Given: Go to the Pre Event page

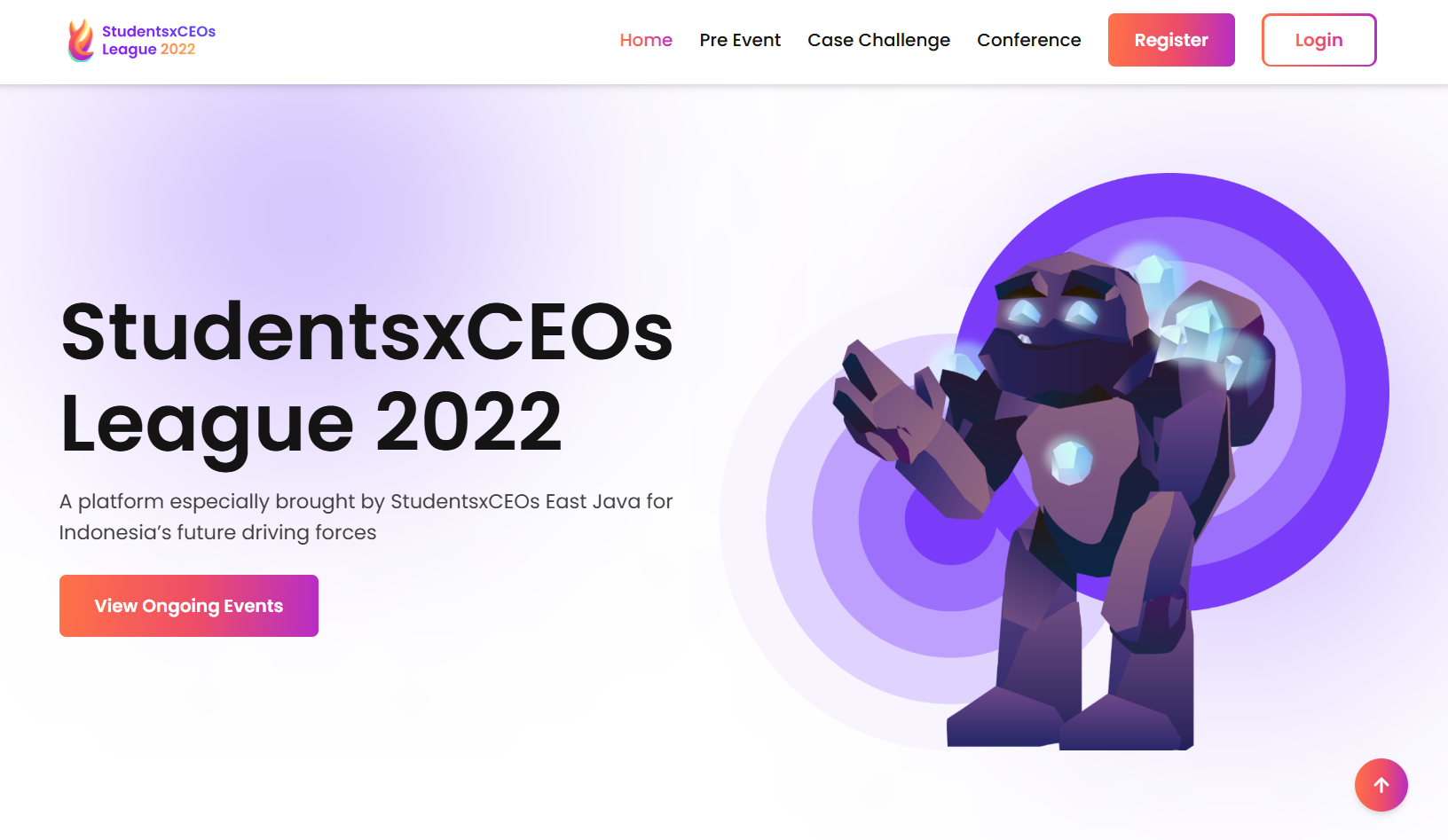Looking at the screenshot, I should 740,40.
